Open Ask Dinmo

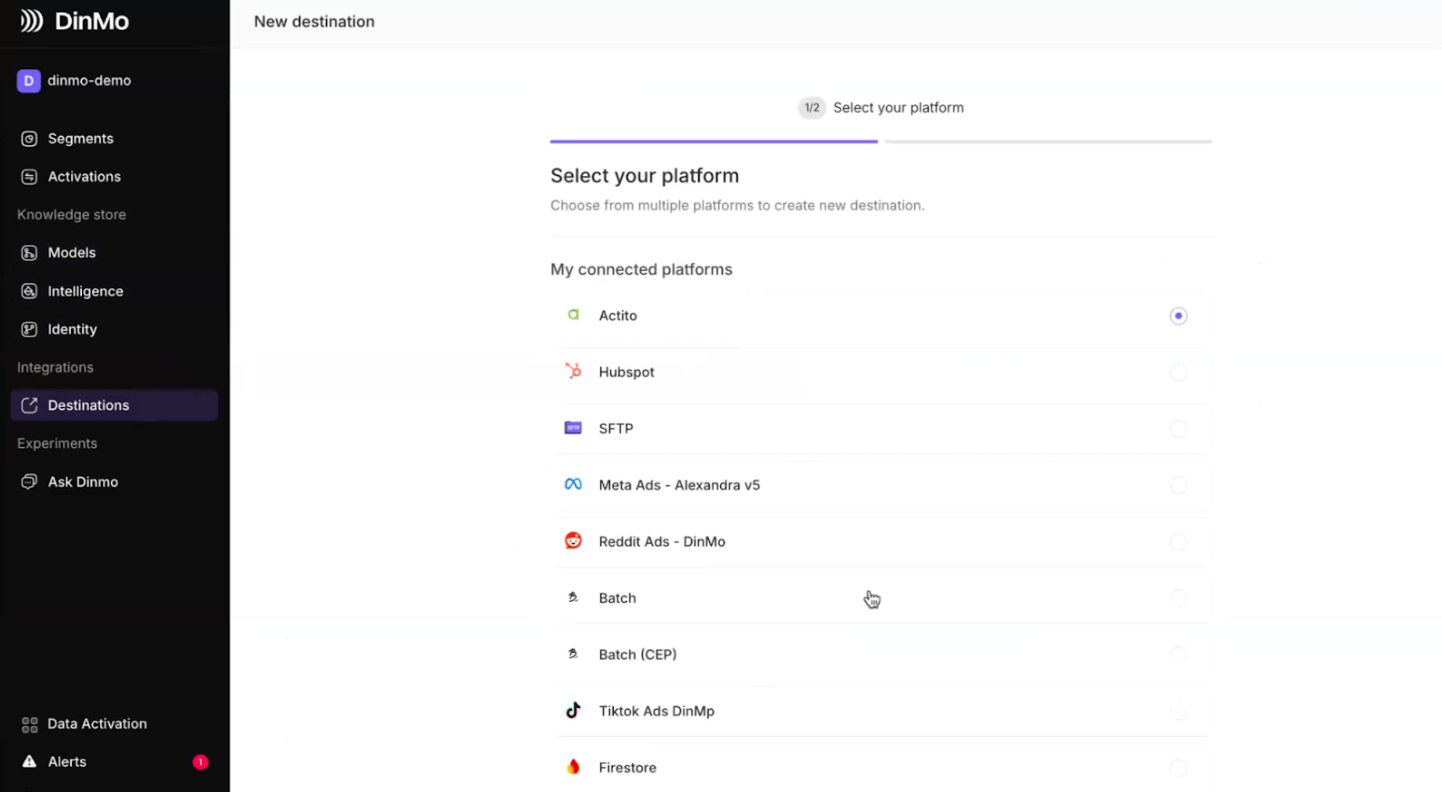tap(114, 482)
